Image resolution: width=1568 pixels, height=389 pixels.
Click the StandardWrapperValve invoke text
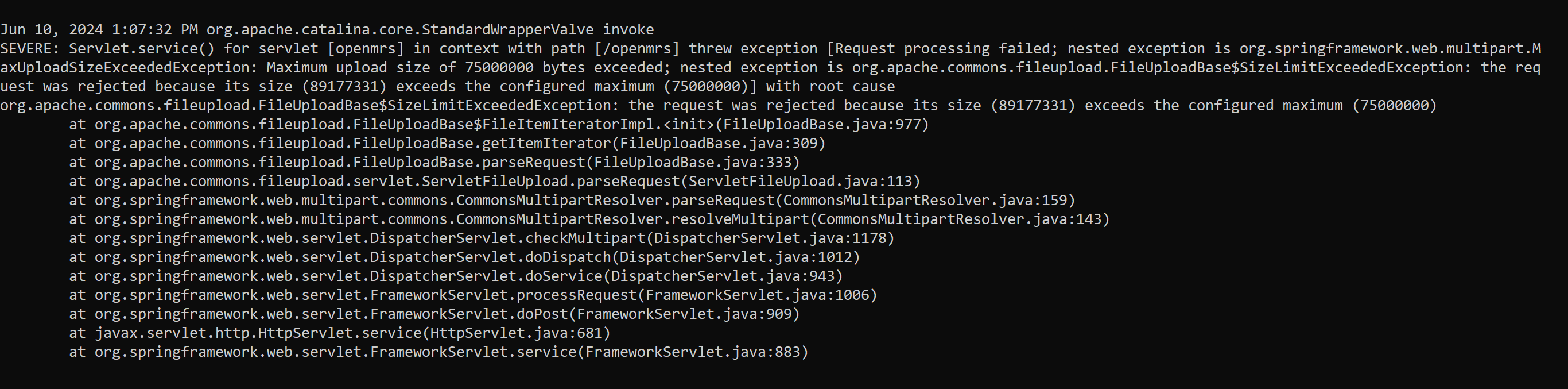537,29
